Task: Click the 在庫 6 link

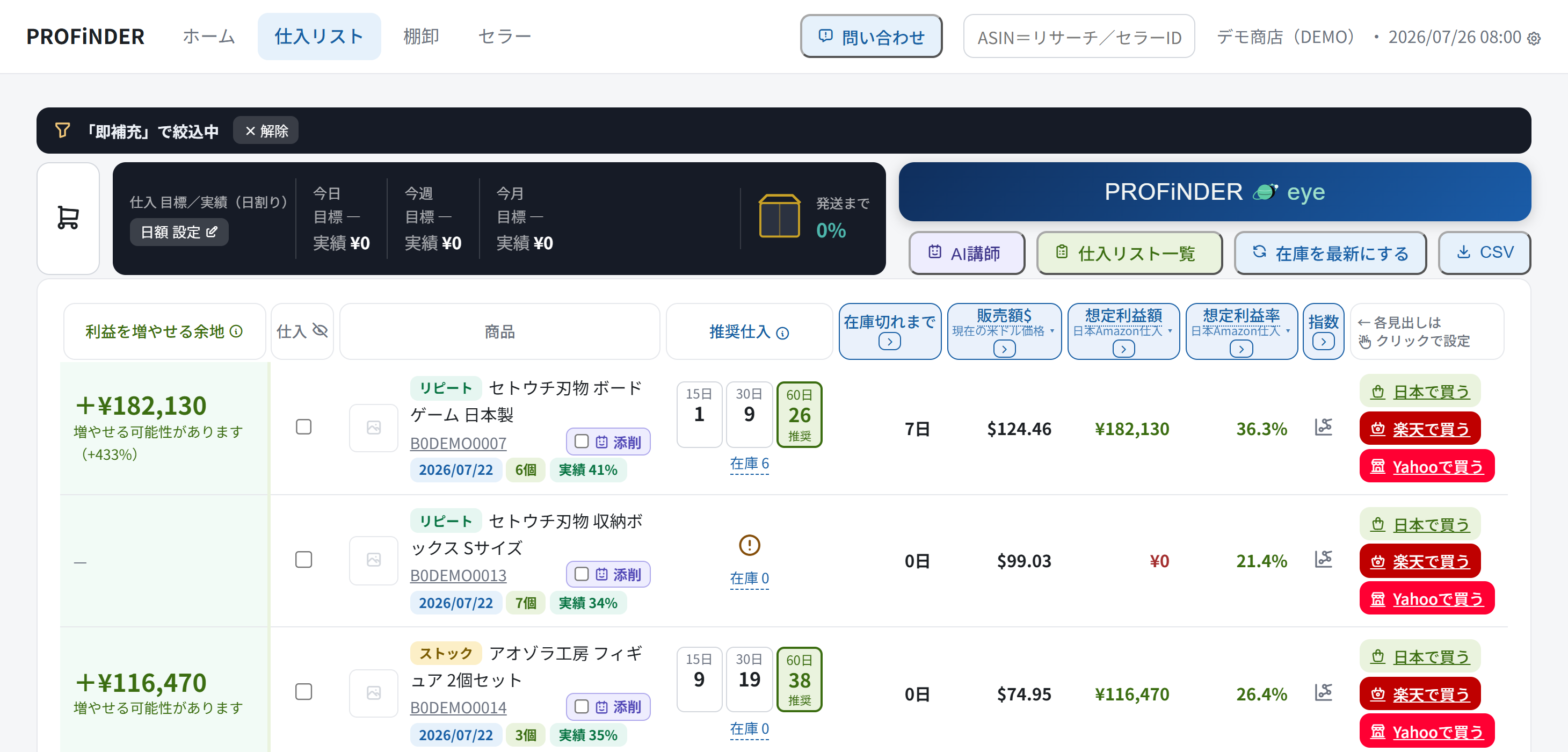Action: coord(749,464)
